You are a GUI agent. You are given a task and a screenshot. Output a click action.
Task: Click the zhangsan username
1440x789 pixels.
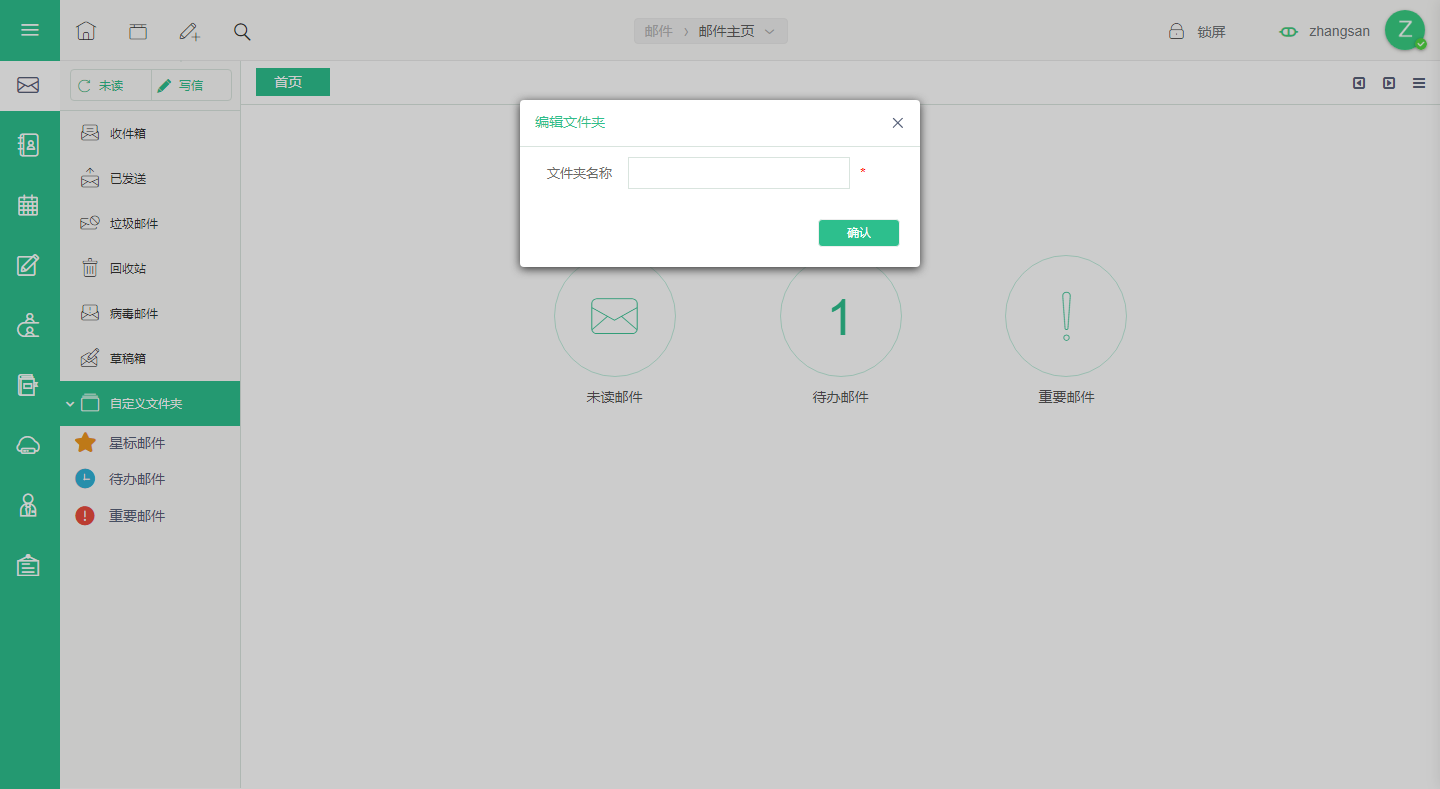click(x=1339, y=31)
